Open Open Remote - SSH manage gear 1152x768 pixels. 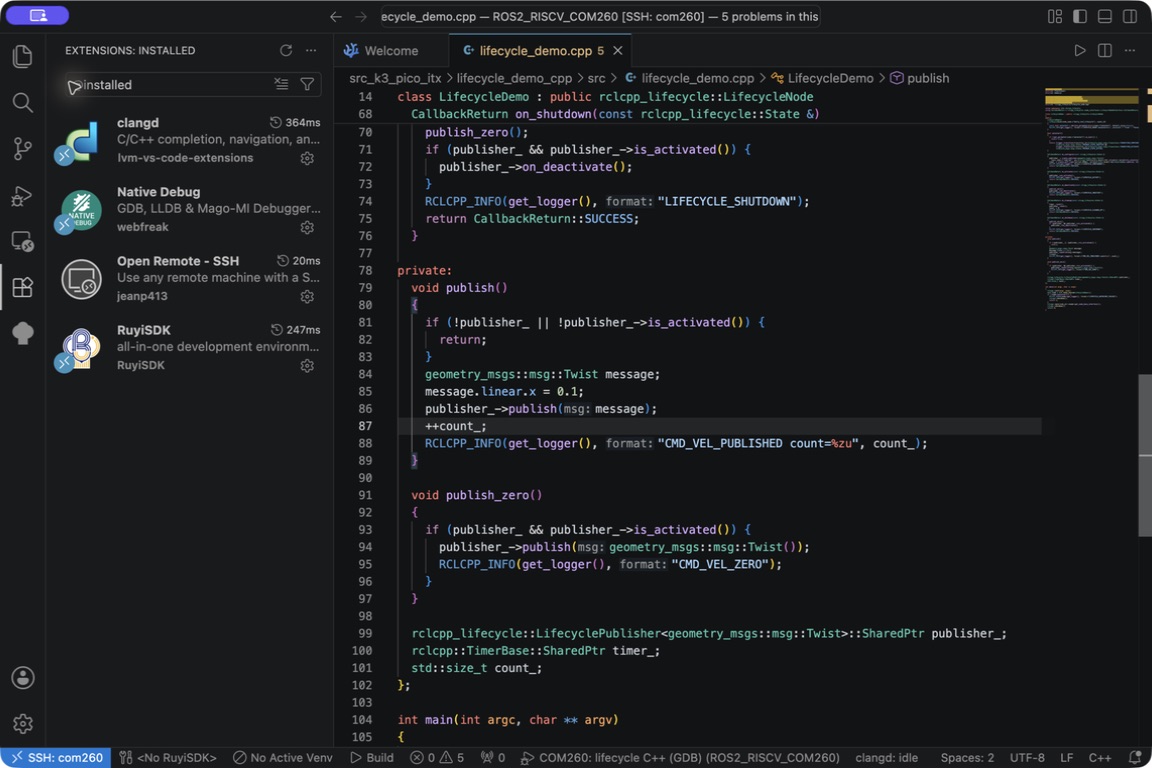[307, 296]
